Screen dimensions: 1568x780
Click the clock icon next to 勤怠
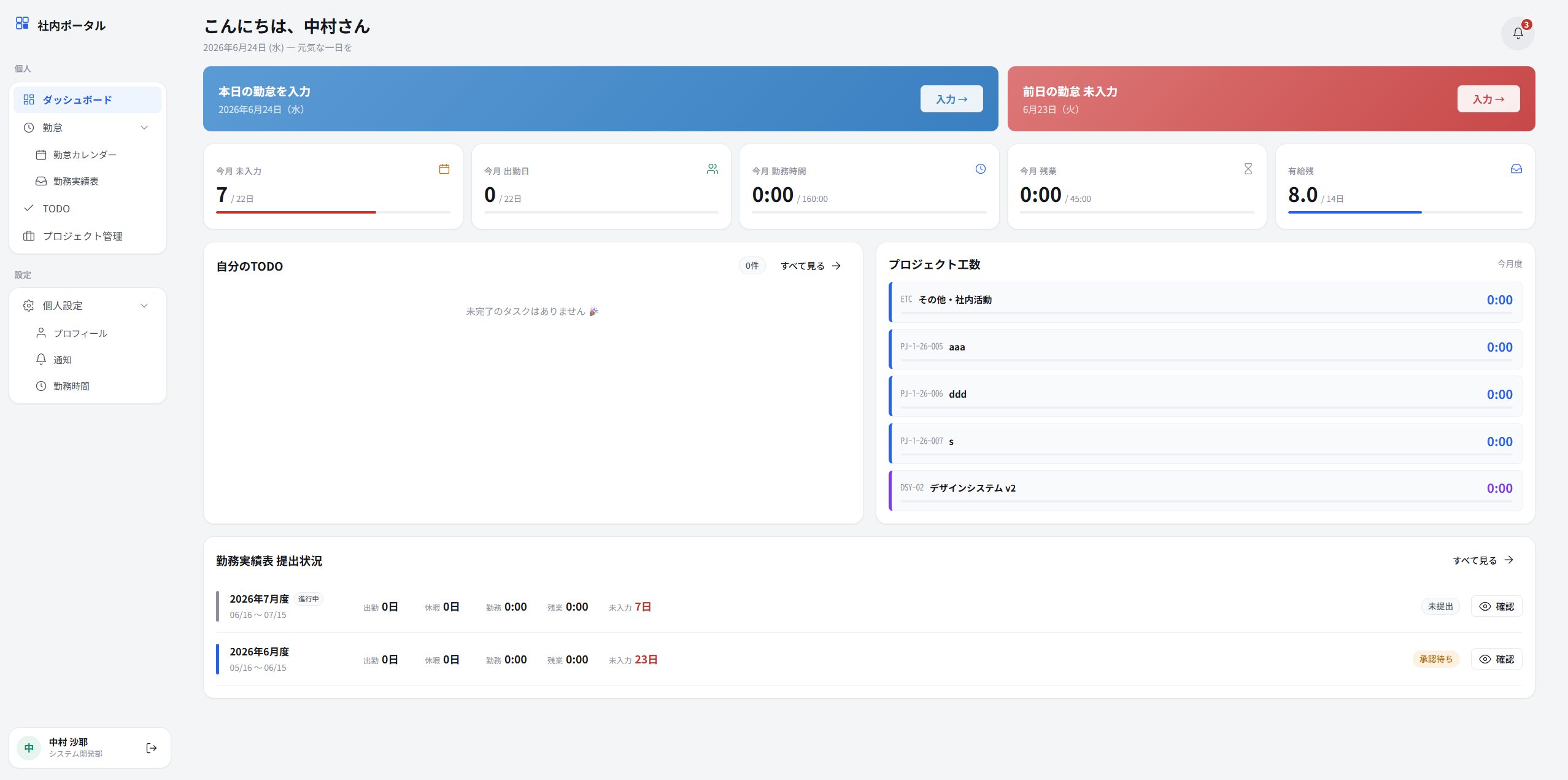click(29, 128)
